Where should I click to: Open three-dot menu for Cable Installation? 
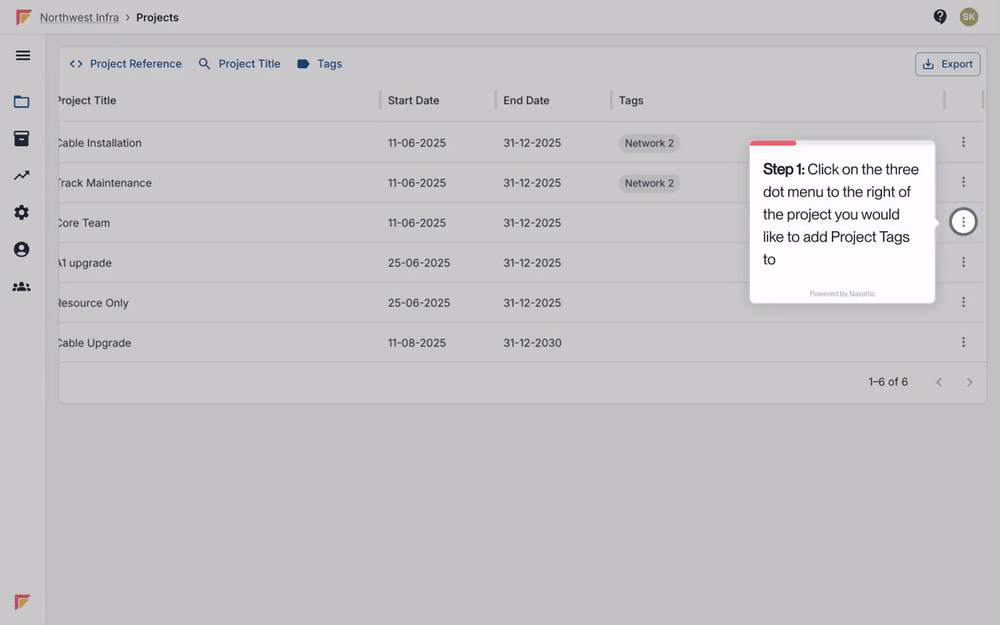point(963,142)
